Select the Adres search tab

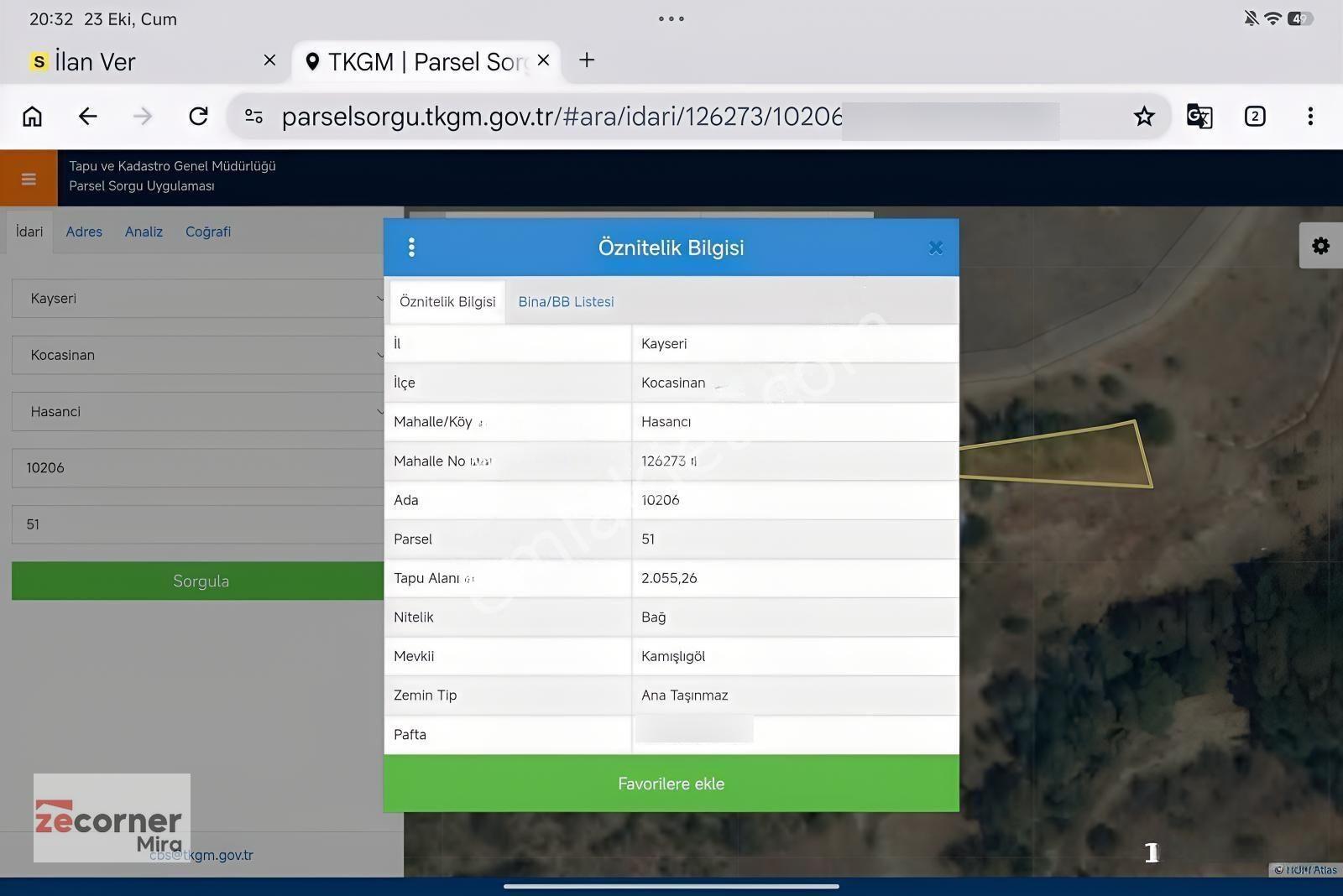click(x=84, y=232)
